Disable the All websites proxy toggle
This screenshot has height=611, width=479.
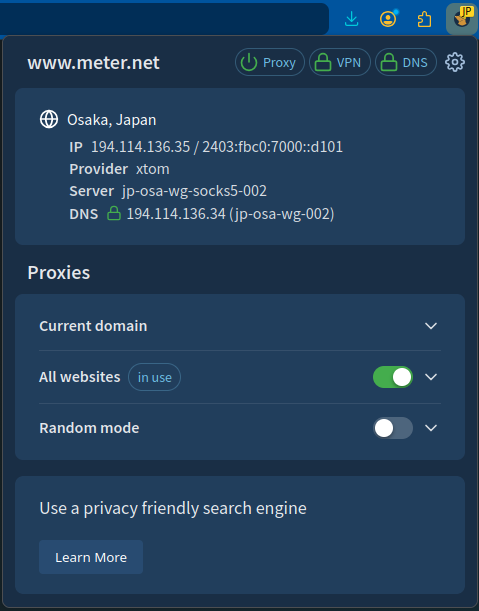393,377
